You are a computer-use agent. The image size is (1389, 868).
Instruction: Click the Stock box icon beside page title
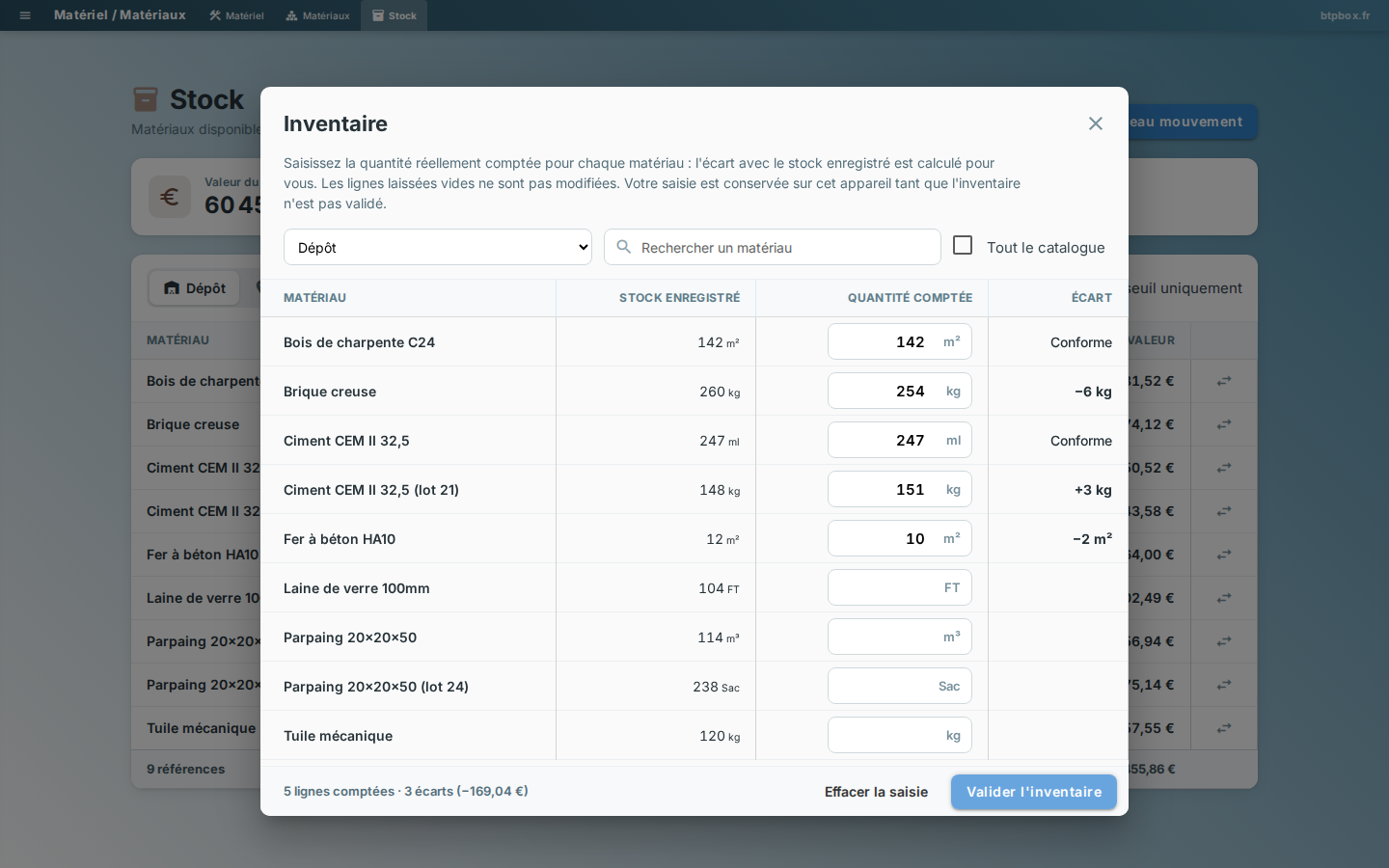pyautogui.click(x=145, y=99)
